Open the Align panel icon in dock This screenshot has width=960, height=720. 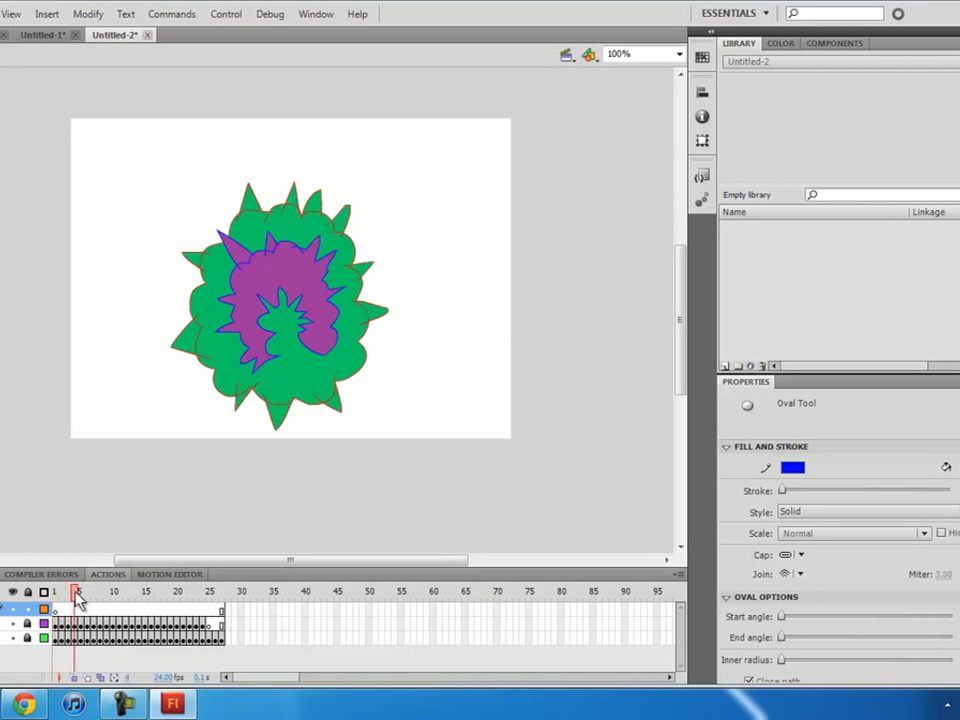pos(702,92)
